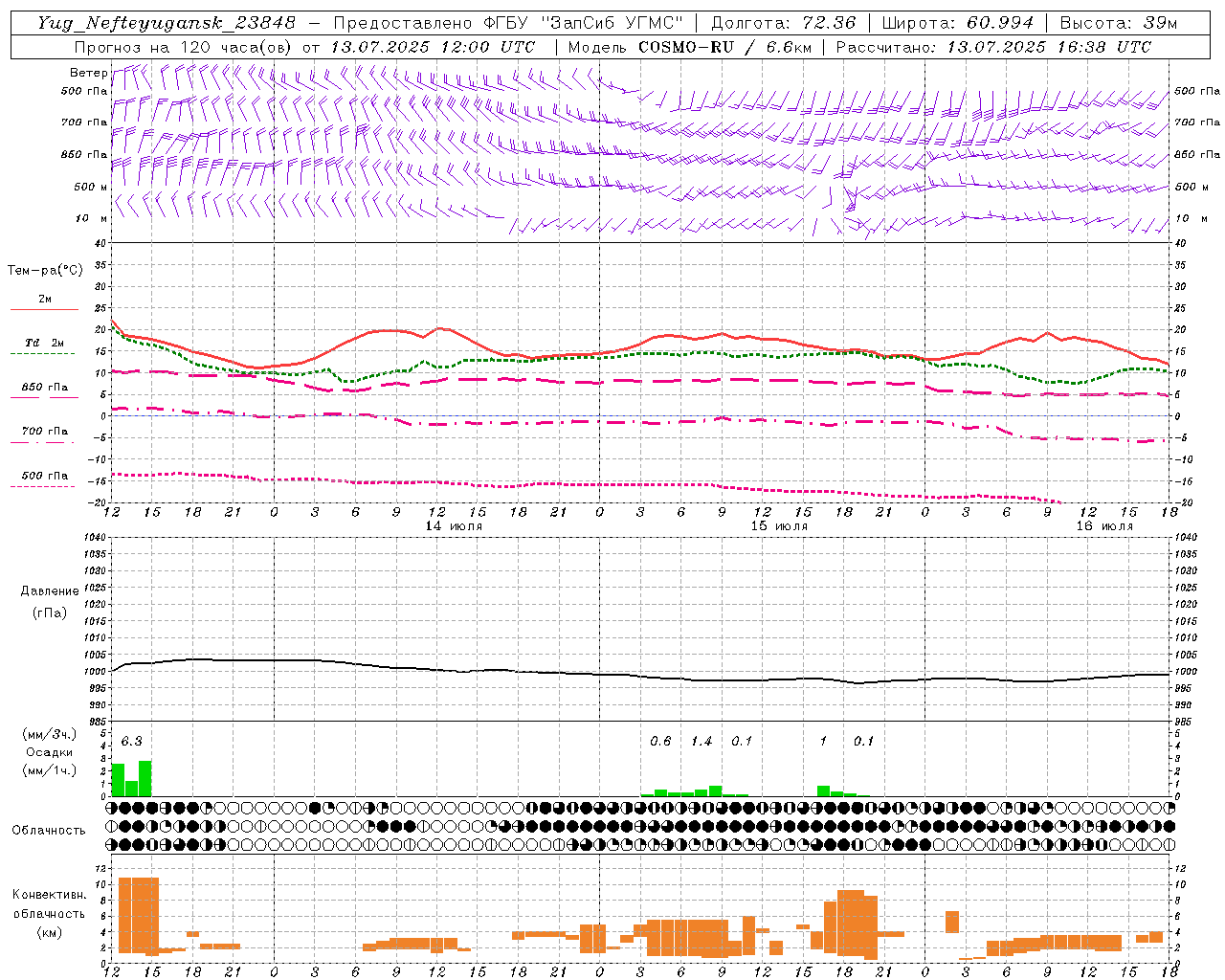Click the 16 июля date label
The width and height of the screenshot is (1225, 980).
pos(1104,526)
